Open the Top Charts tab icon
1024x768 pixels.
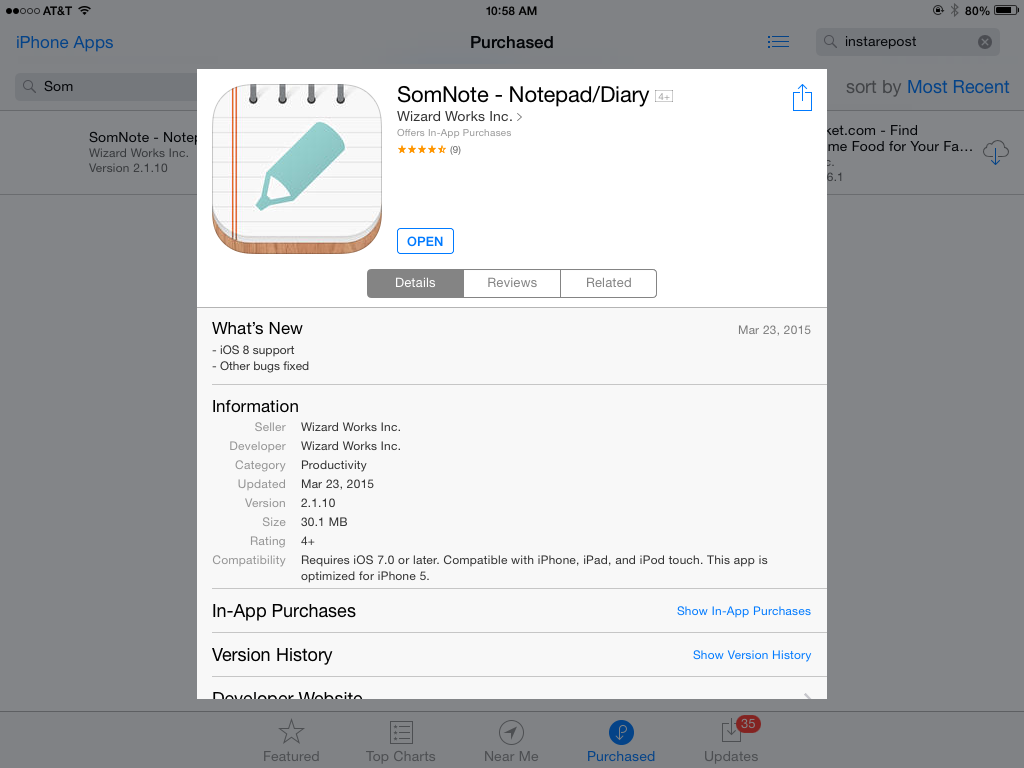pyautogui.click(x=400, y=741)
